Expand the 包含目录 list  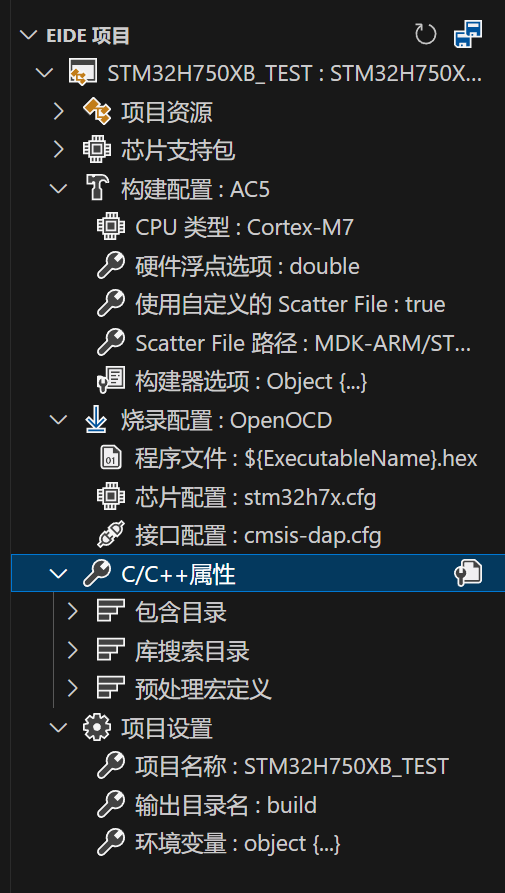point(72,612)
